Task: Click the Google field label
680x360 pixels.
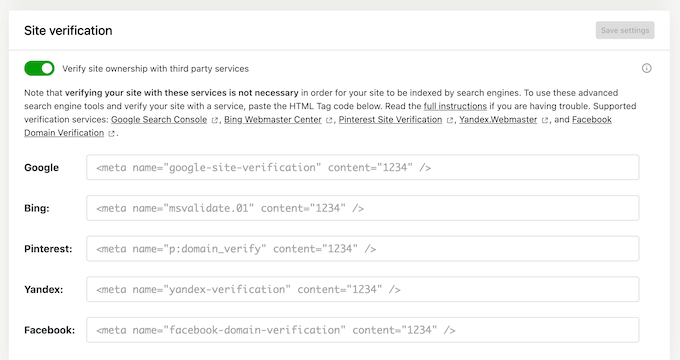Action: tap(42, 168)
